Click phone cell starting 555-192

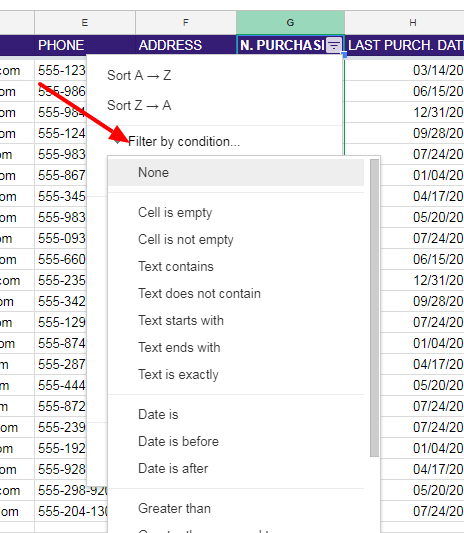pos(61,448)
